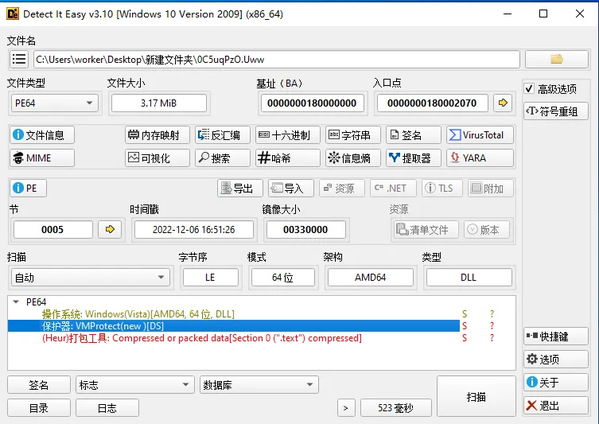This screenshot has height=424, width=599.
Task: Go to entry point arrow button
Action: (503, 103)
